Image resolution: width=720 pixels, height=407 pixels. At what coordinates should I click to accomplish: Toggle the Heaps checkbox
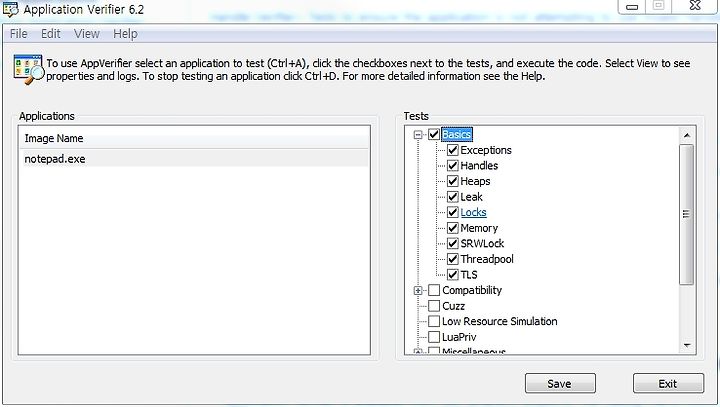[x=453, y=181]
